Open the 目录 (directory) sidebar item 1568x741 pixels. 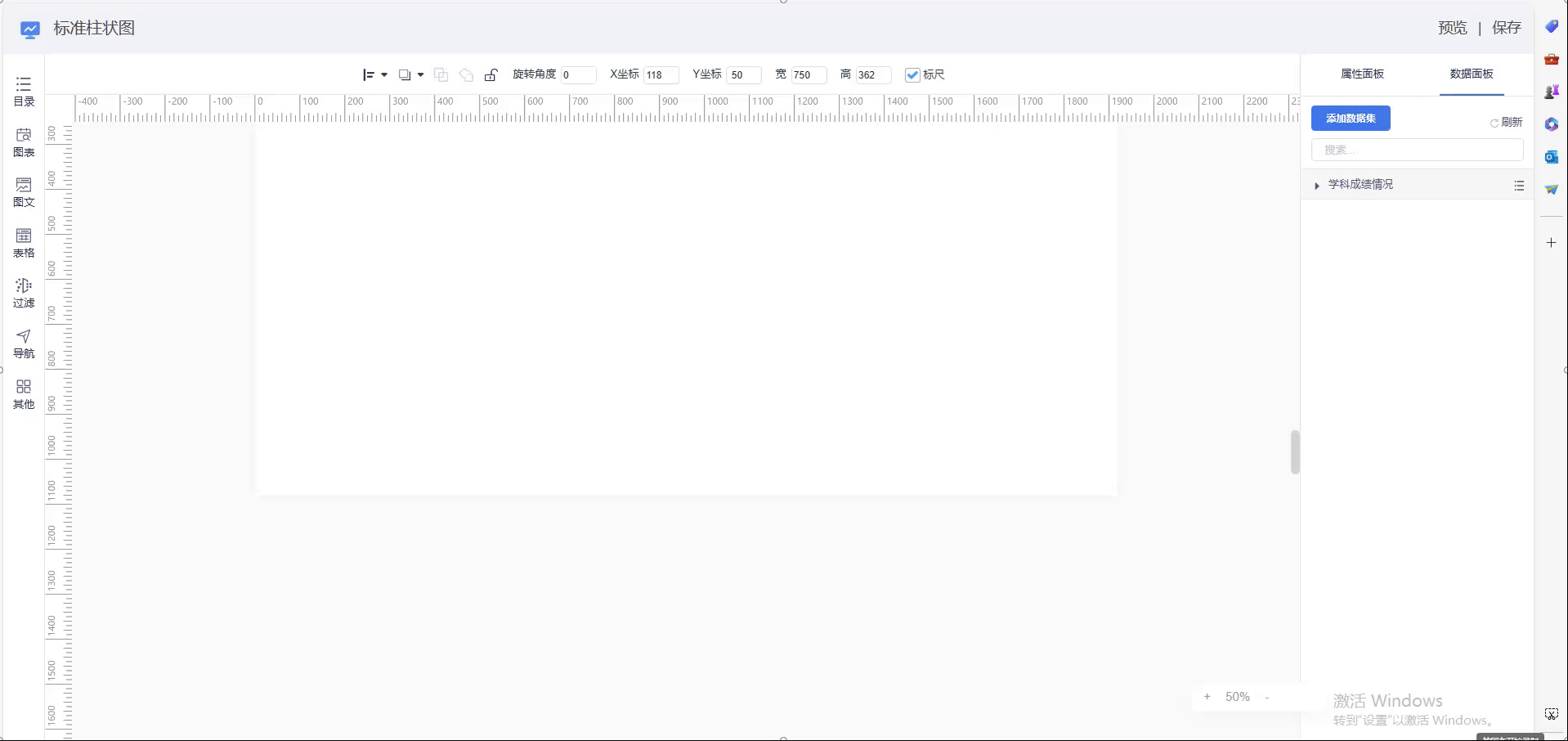coord(24,92)
